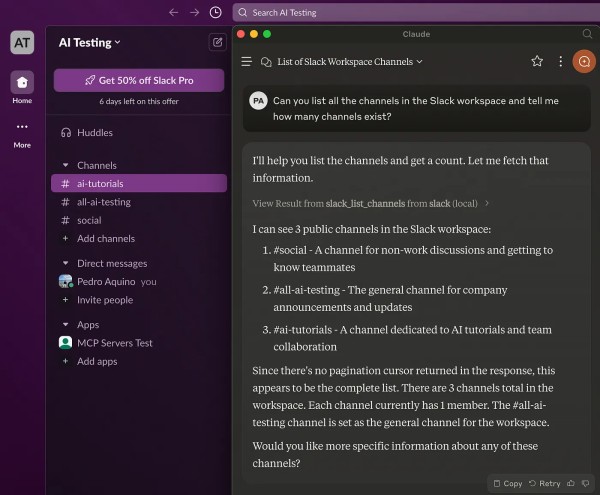Retry Claude's response

(544, 484)
